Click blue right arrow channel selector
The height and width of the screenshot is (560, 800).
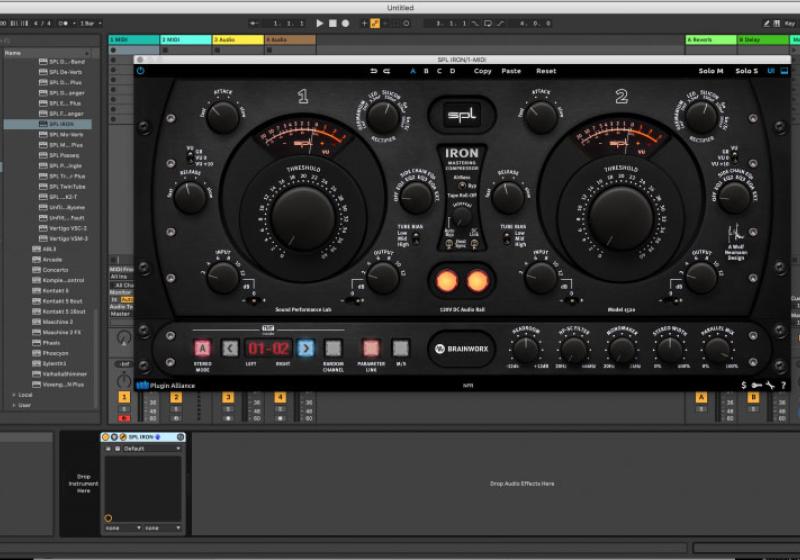click(306, 348)
